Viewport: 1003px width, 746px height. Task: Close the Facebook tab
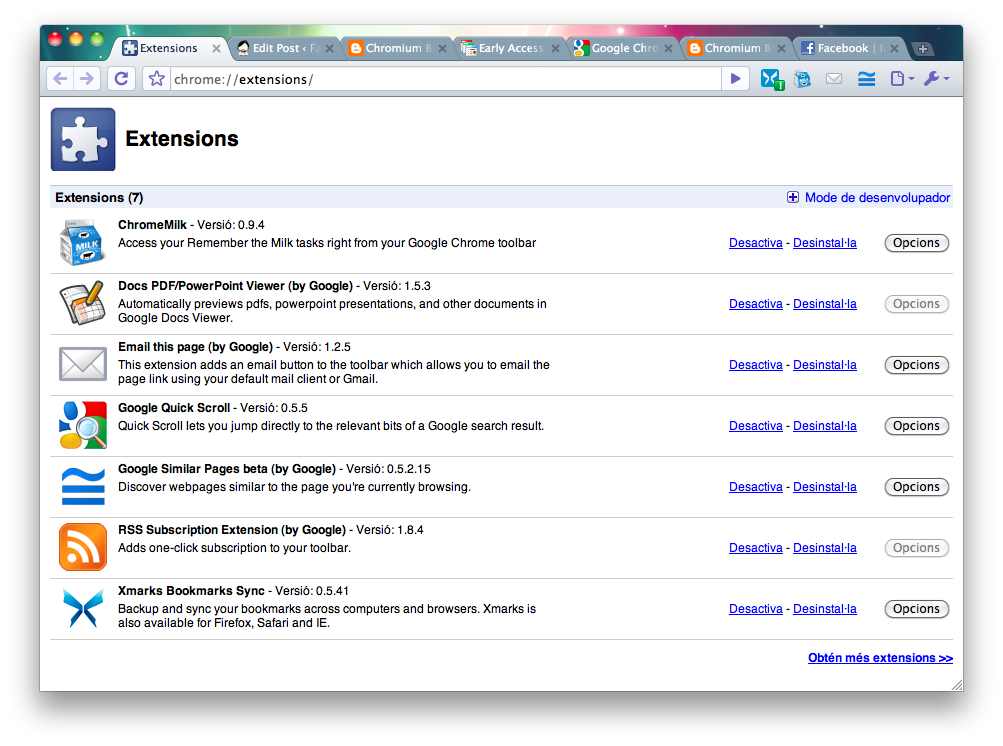click(894, 49)
